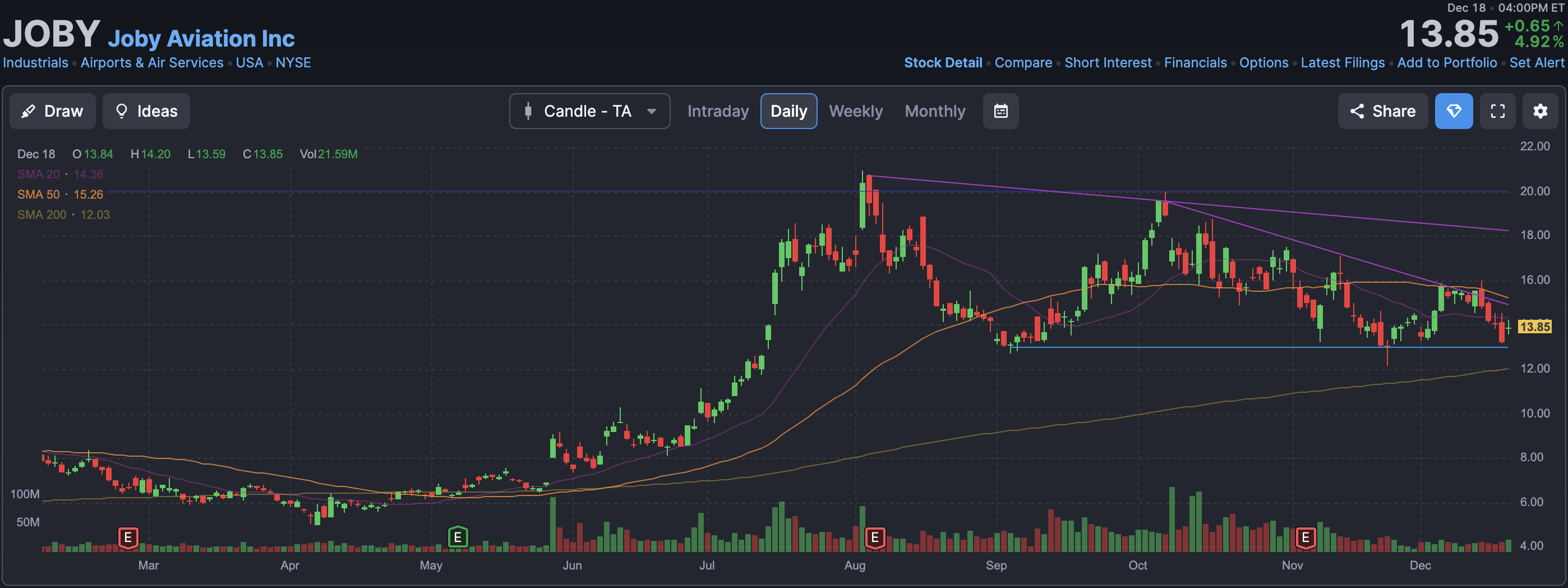This screenshot has width=1568, height=588.
Task: Click the pencil icon in Draw button
Action: point(28,111)
